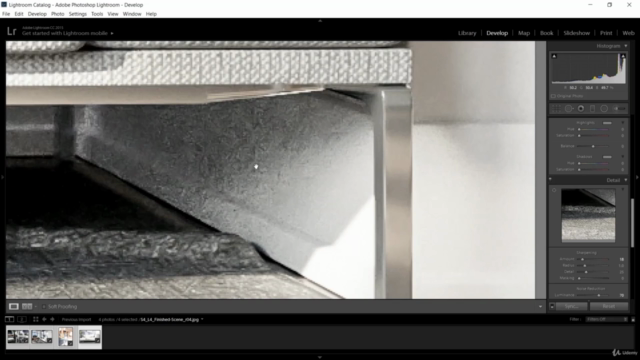This screenshot has width=640, height=360.
Task: Open the Develop menu
Action: (37, 14)
